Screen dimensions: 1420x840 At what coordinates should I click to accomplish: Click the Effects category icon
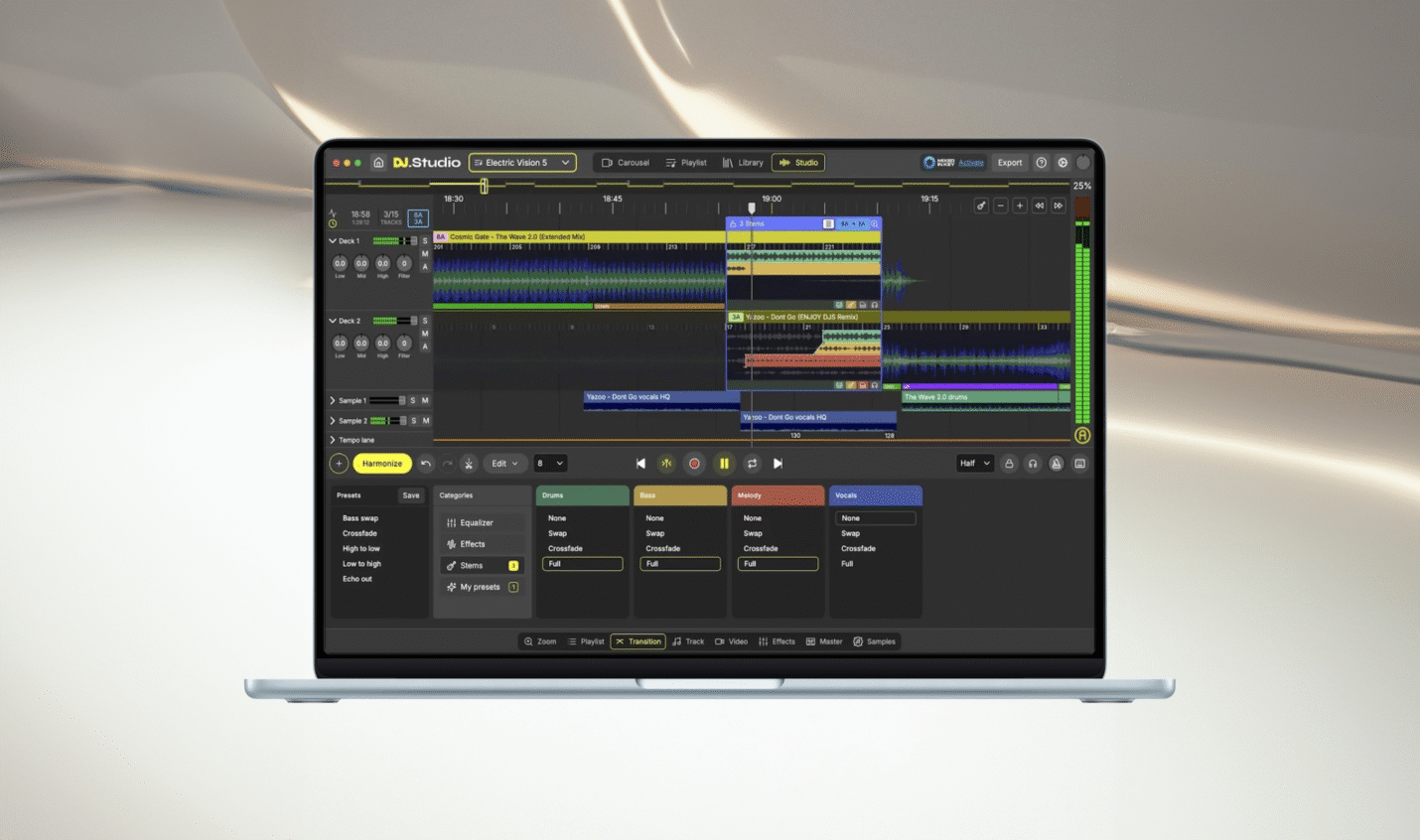click(x=451, y=543)
